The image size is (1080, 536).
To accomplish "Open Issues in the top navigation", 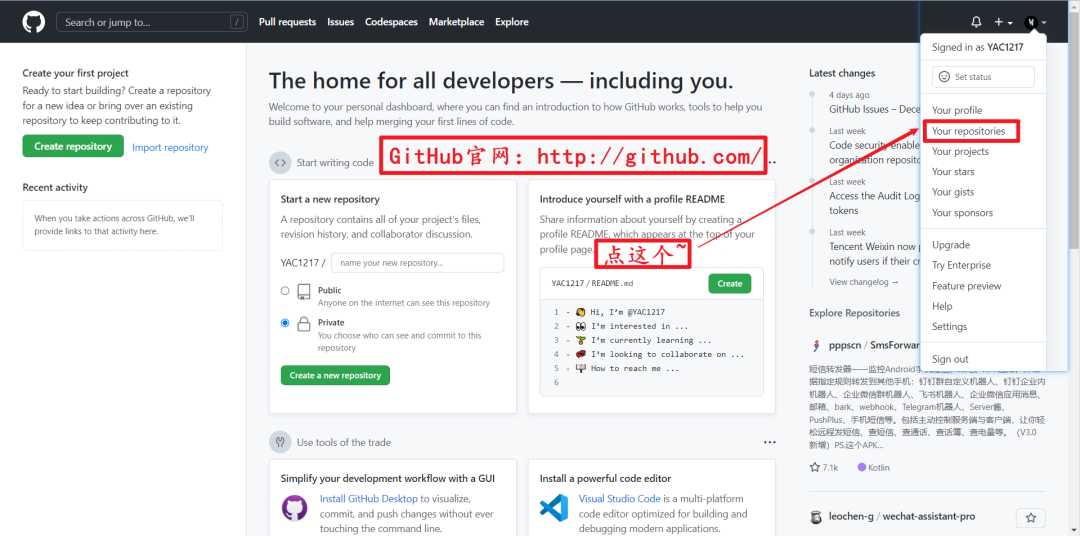I will [340, 22].
